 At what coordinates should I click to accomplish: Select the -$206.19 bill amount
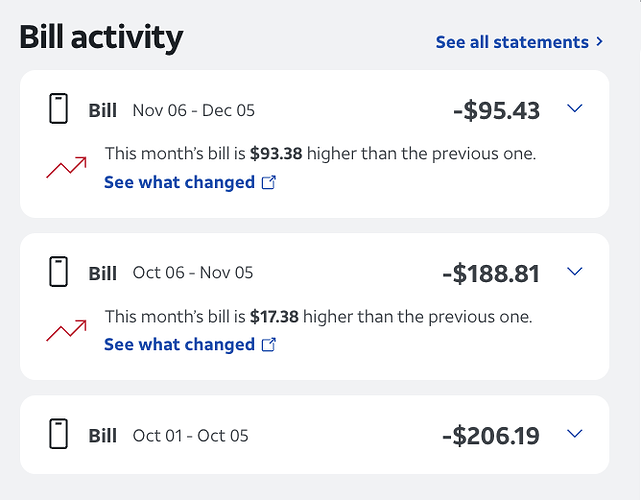pyautogui.click(x=490, y=435)
